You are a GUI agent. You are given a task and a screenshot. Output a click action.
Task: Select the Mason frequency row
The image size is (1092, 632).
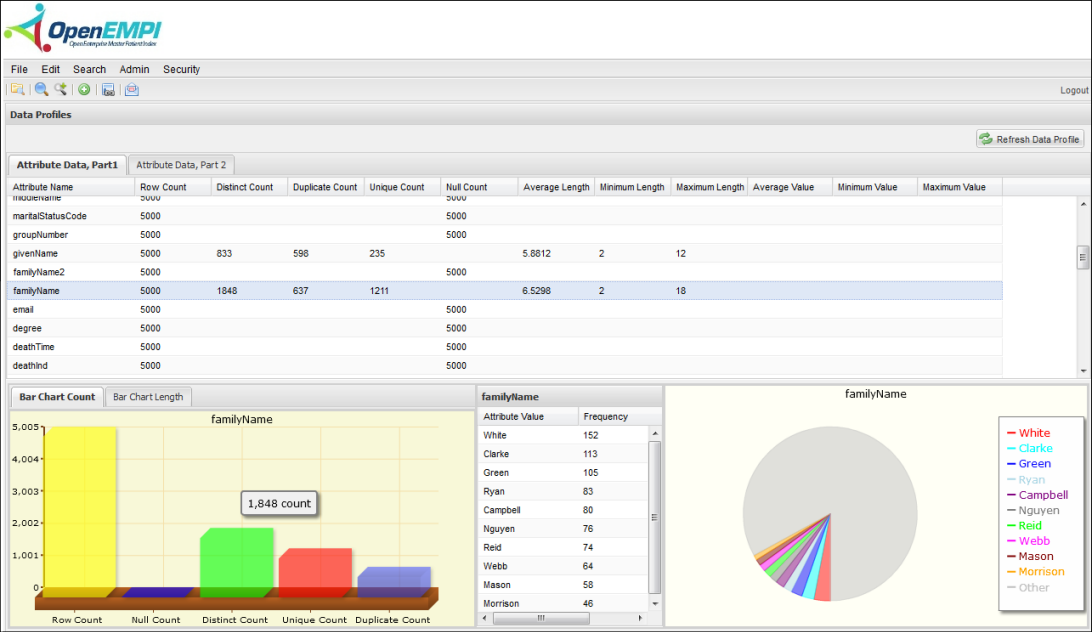click(x=563, y=585)
